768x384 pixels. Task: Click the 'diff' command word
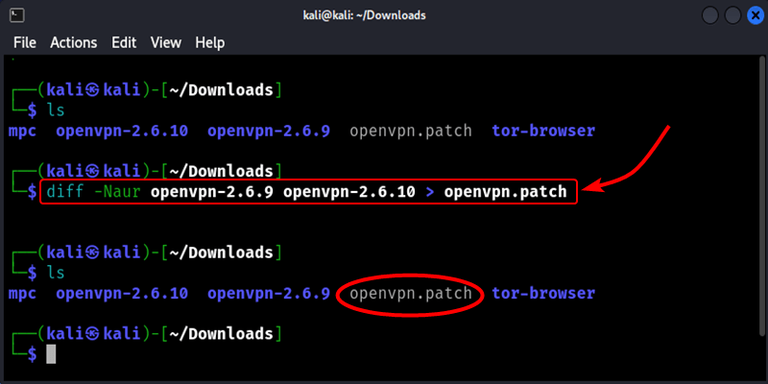[65, 192]
